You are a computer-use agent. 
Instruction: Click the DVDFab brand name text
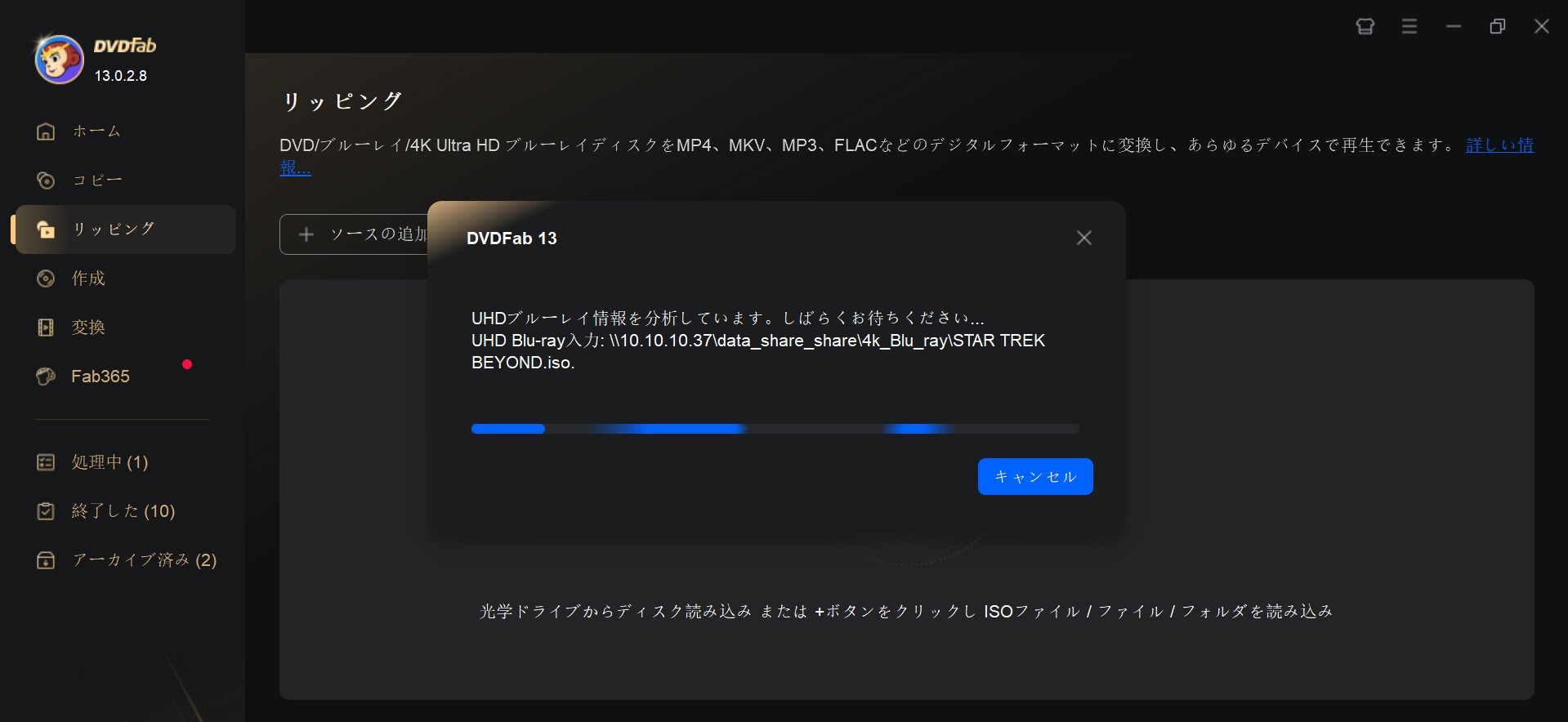pyautogui.click(x=125, y=46)
